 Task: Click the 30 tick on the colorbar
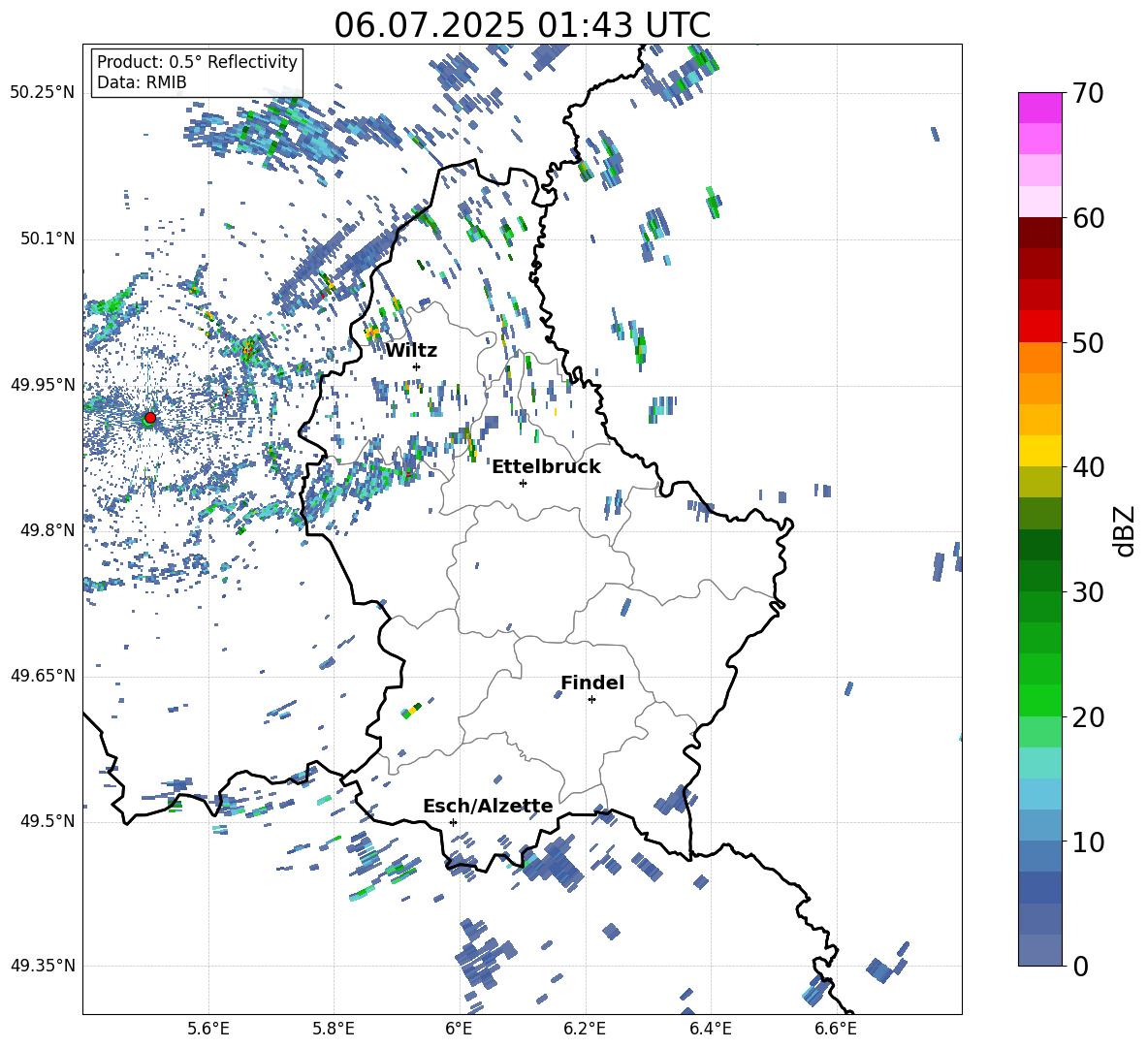(1087, 592)
